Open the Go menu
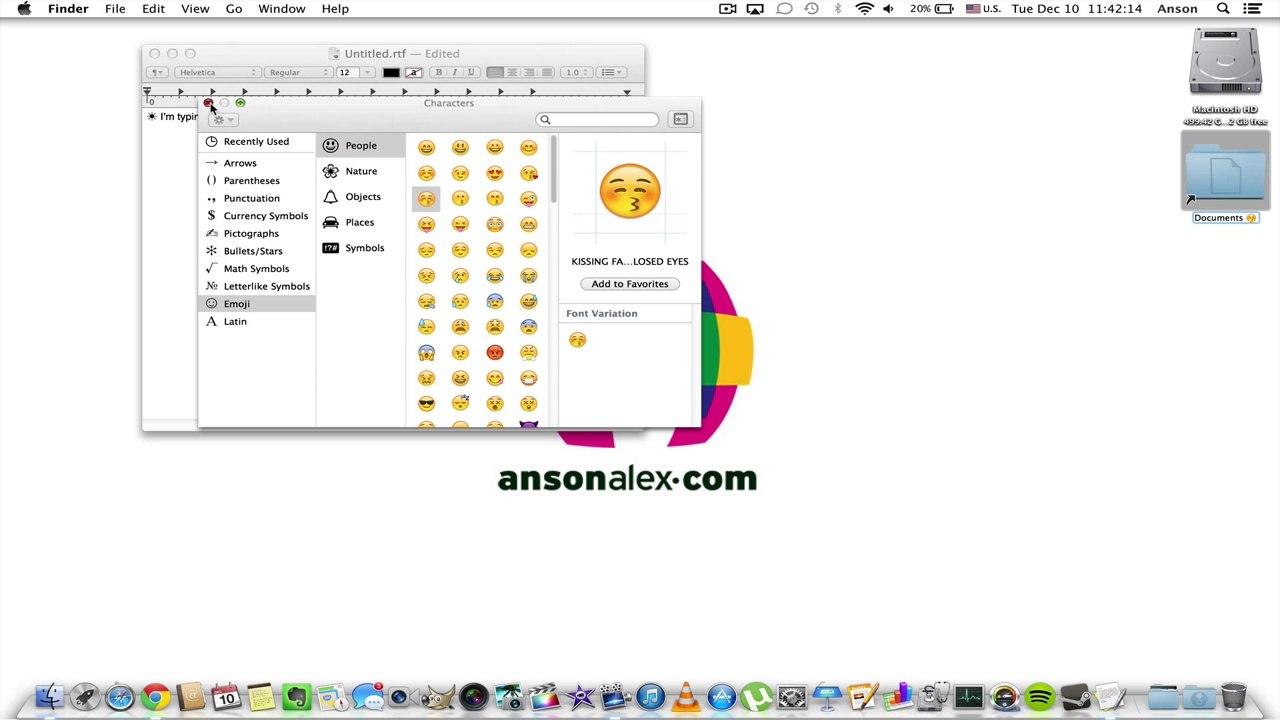This screenshot has width=1280, height=720. [234, 9]
